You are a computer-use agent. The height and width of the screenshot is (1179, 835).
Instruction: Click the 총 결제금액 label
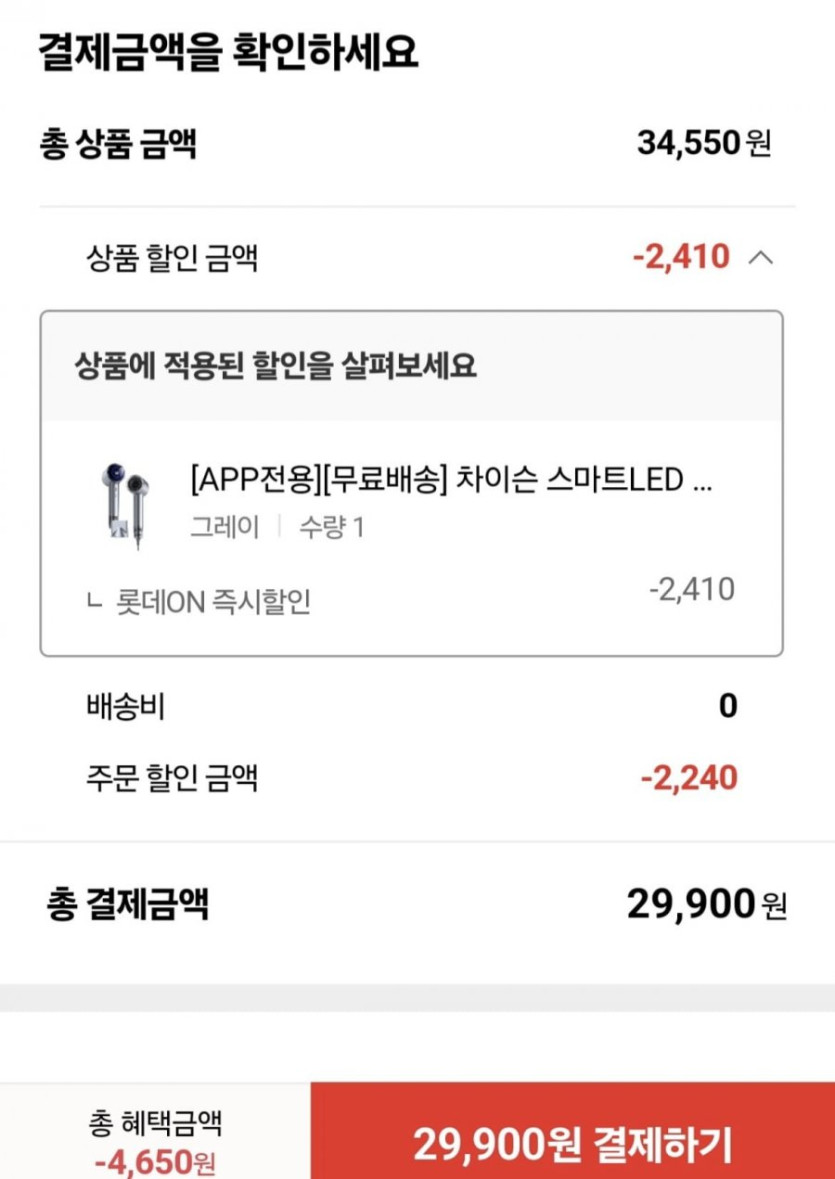click(127, 905)
